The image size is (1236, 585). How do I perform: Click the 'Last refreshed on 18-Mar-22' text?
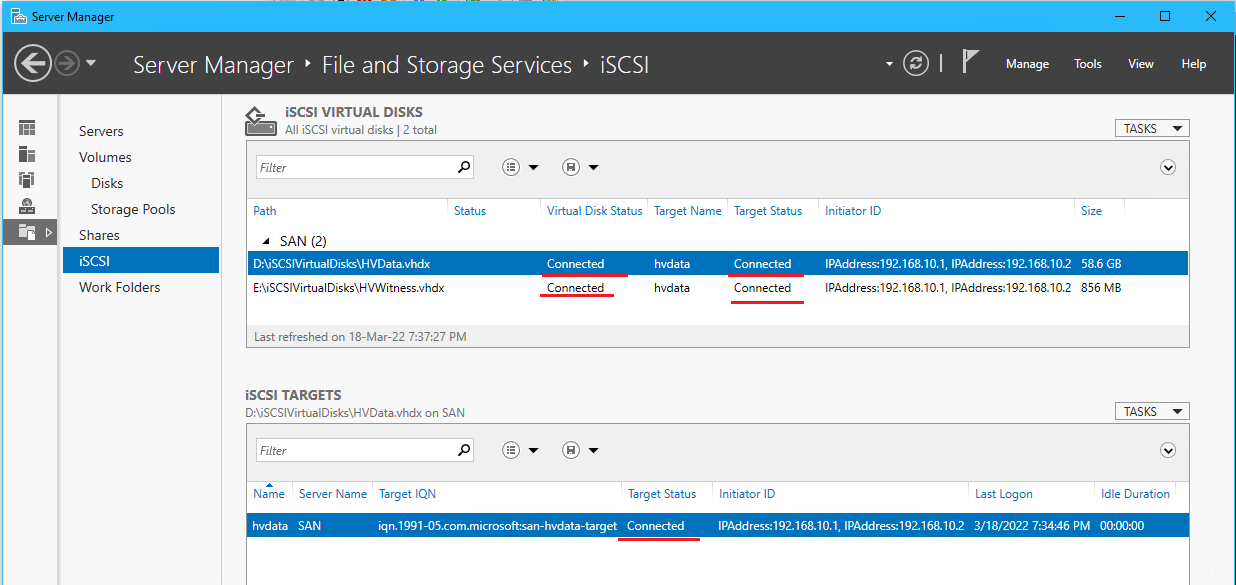pos(360,337)
